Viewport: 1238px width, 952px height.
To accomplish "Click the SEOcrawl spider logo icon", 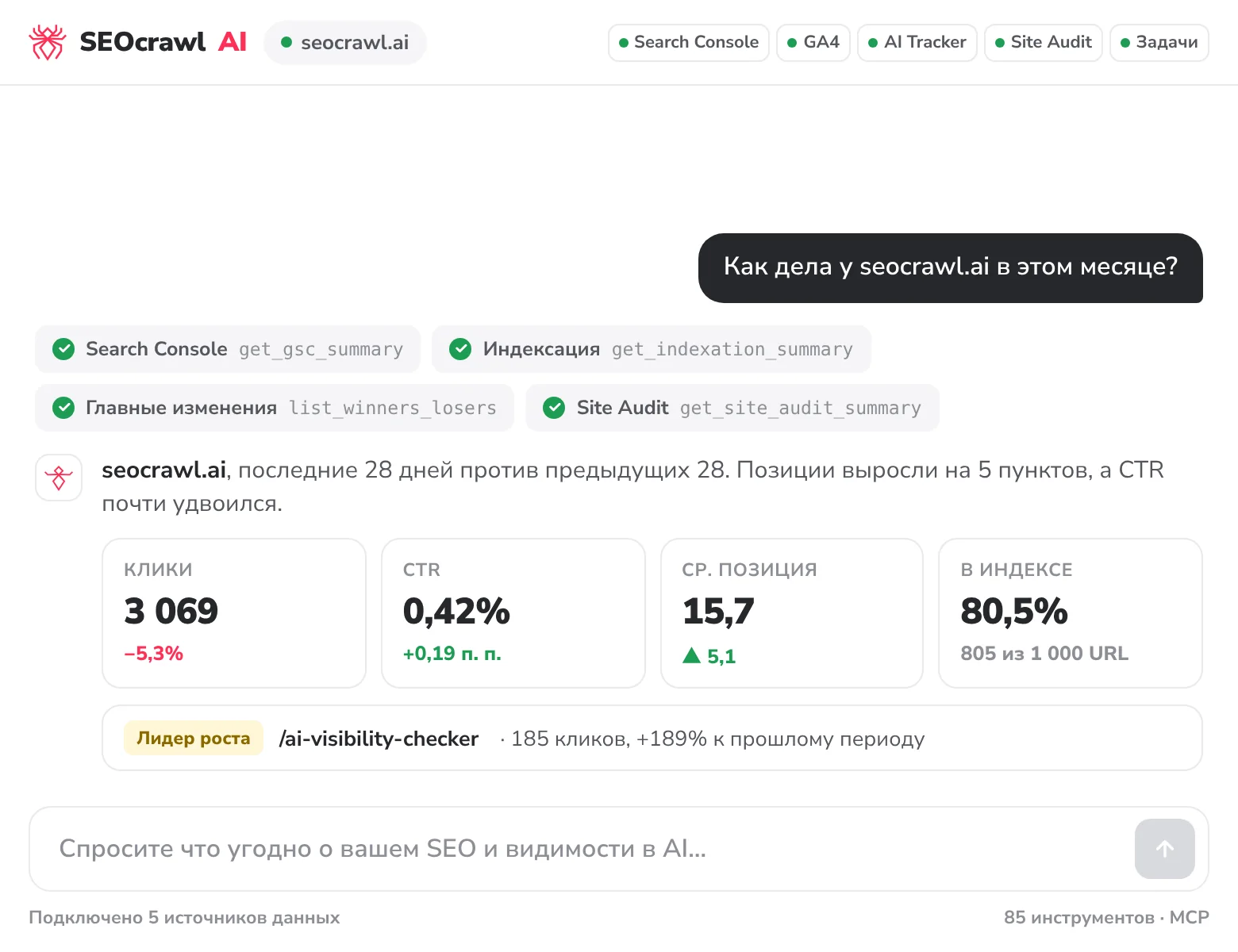I will tap(47, 42).
